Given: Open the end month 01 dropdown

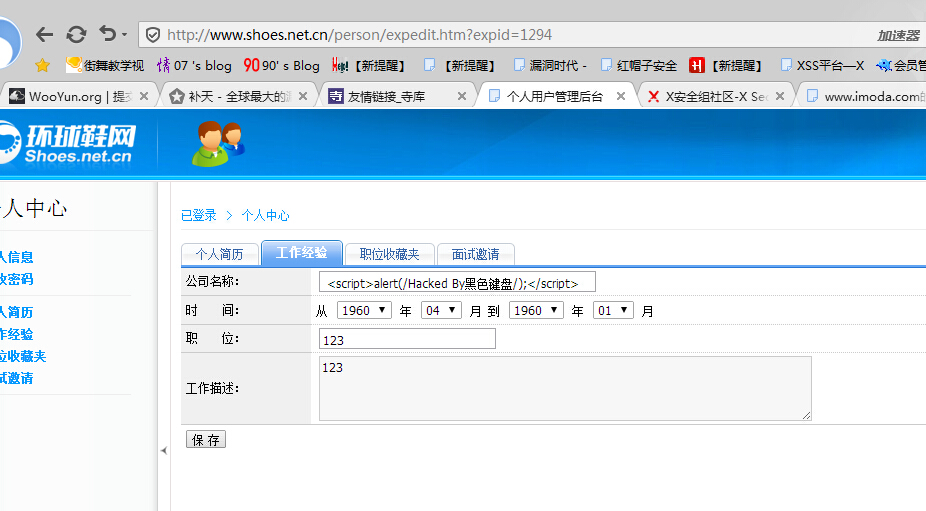Looking at the screenshot, I should point(613,311).
